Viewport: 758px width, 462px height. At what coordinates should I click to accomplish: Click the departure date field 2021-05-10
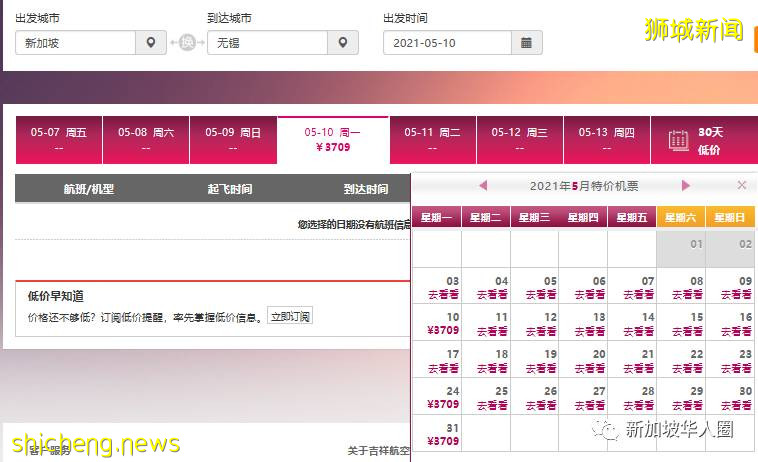click(x=447, y=43)
